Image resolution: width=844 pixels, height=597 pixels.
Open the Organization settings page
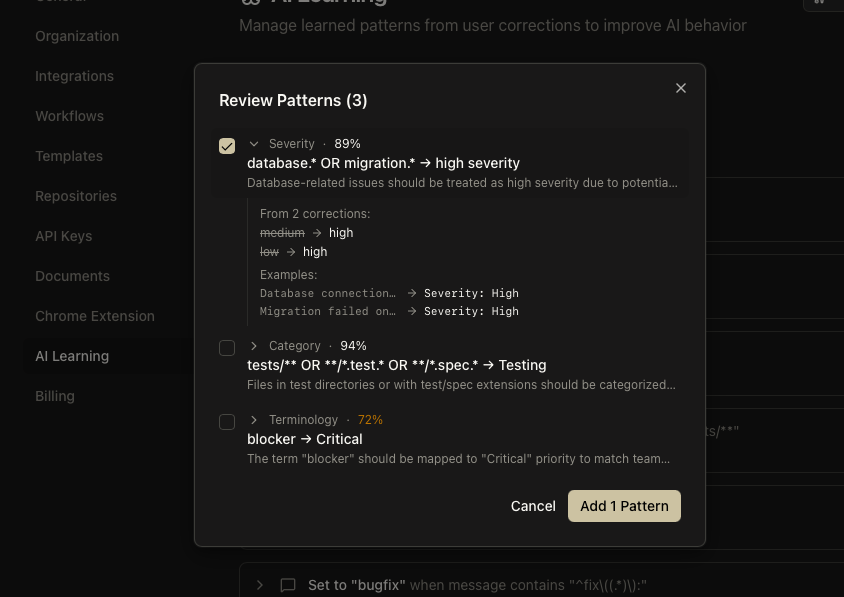[x=77, y=36]
